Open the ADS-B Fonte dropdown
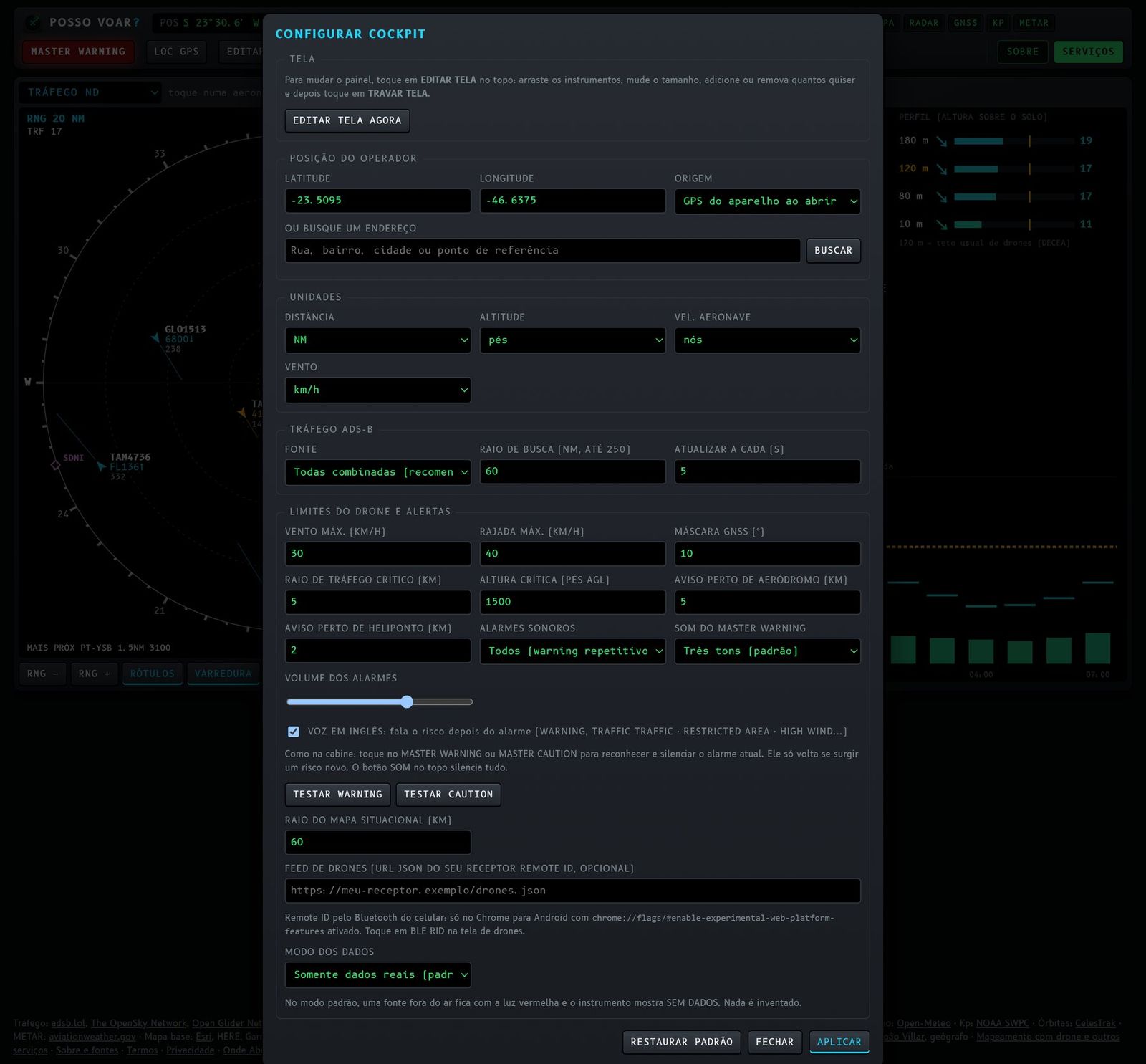 [x=378, y=472]
